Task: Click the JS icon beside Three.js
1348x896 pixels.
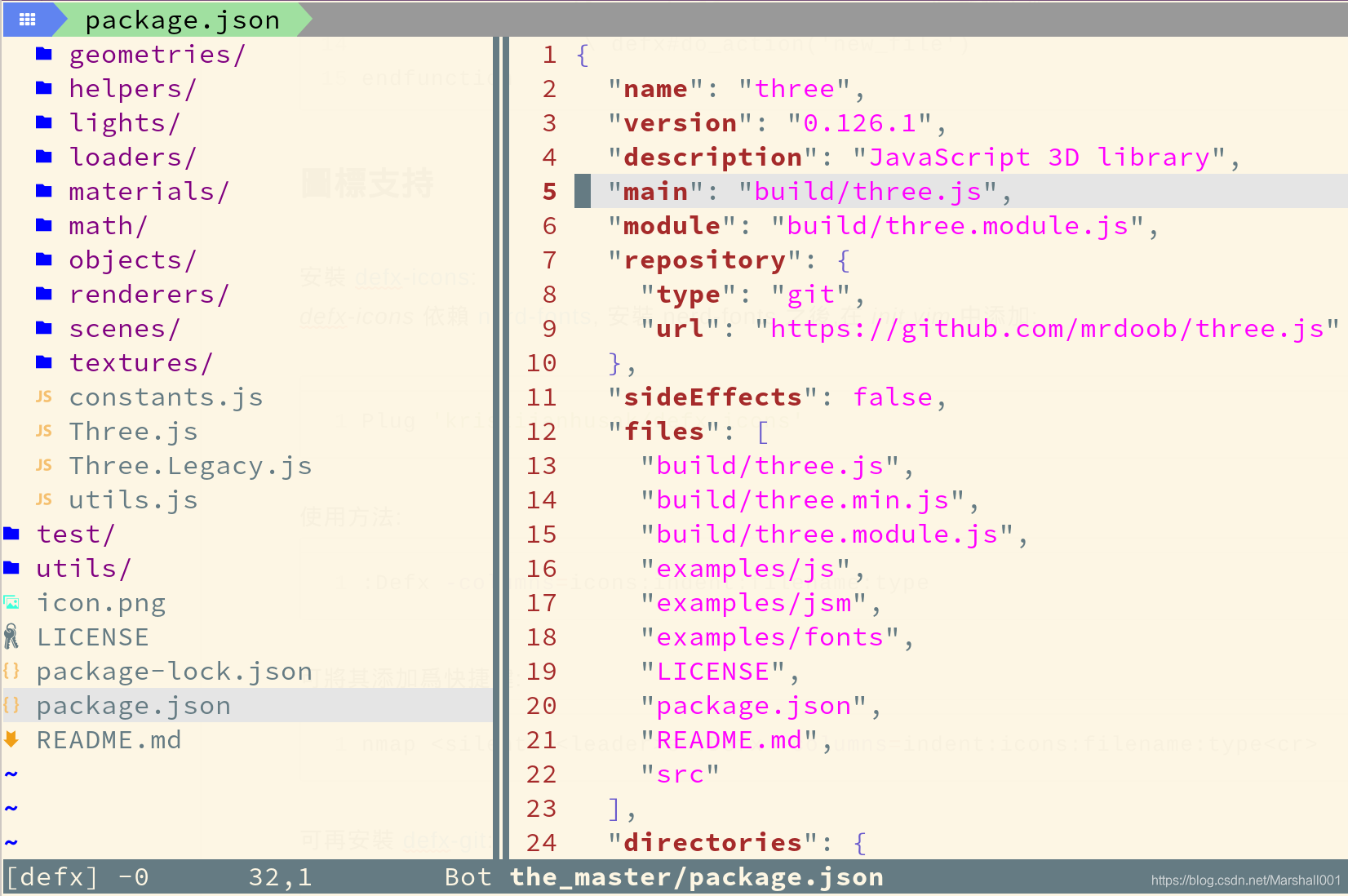Action: coord(44,432)
